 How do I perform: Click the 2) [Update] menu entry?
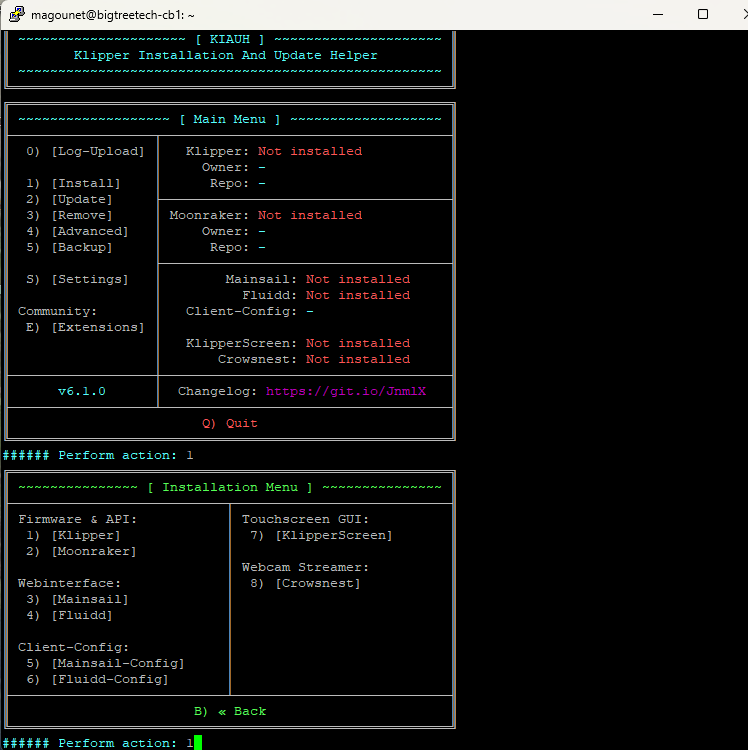[x=69, y=199]
